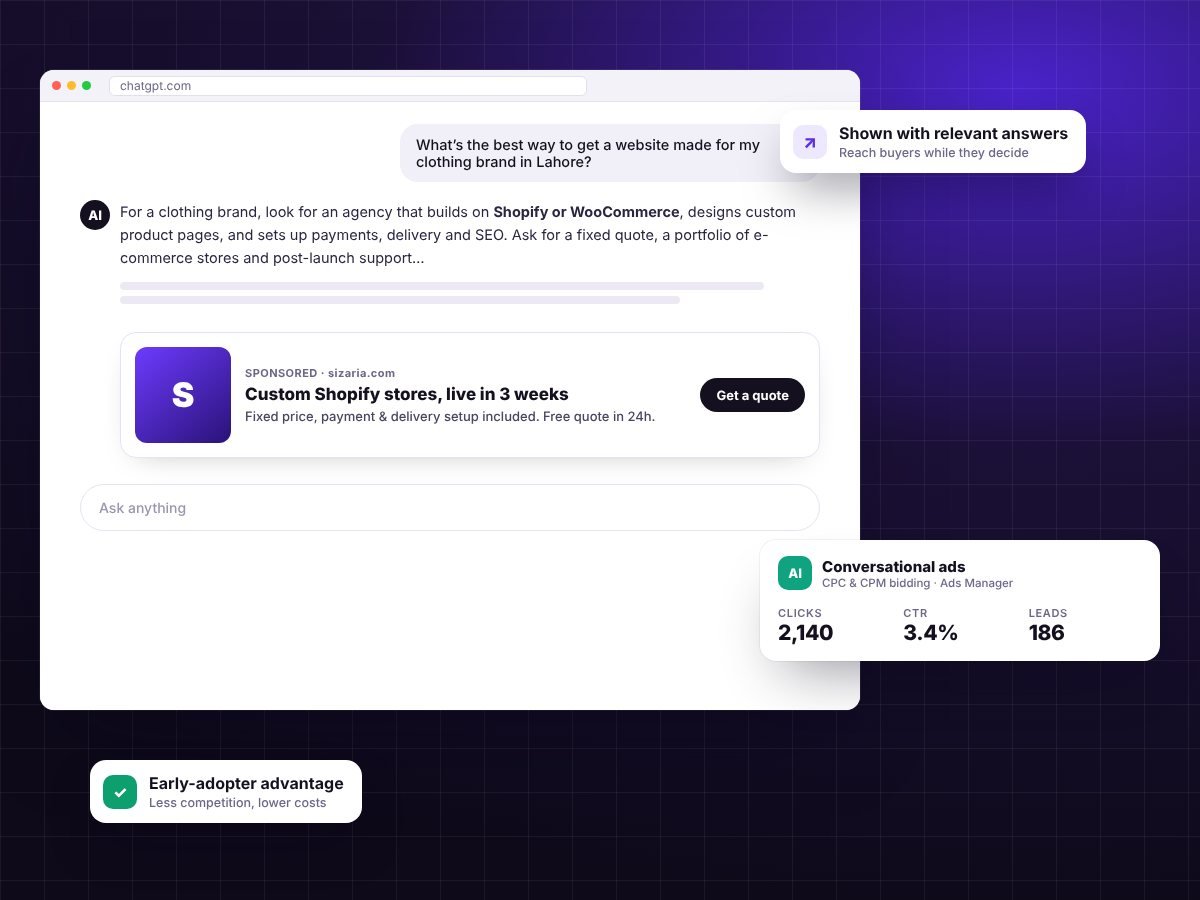Click the LEADS value 186
This screenshot has height=900, width=1200.
tap(1046, 633)
